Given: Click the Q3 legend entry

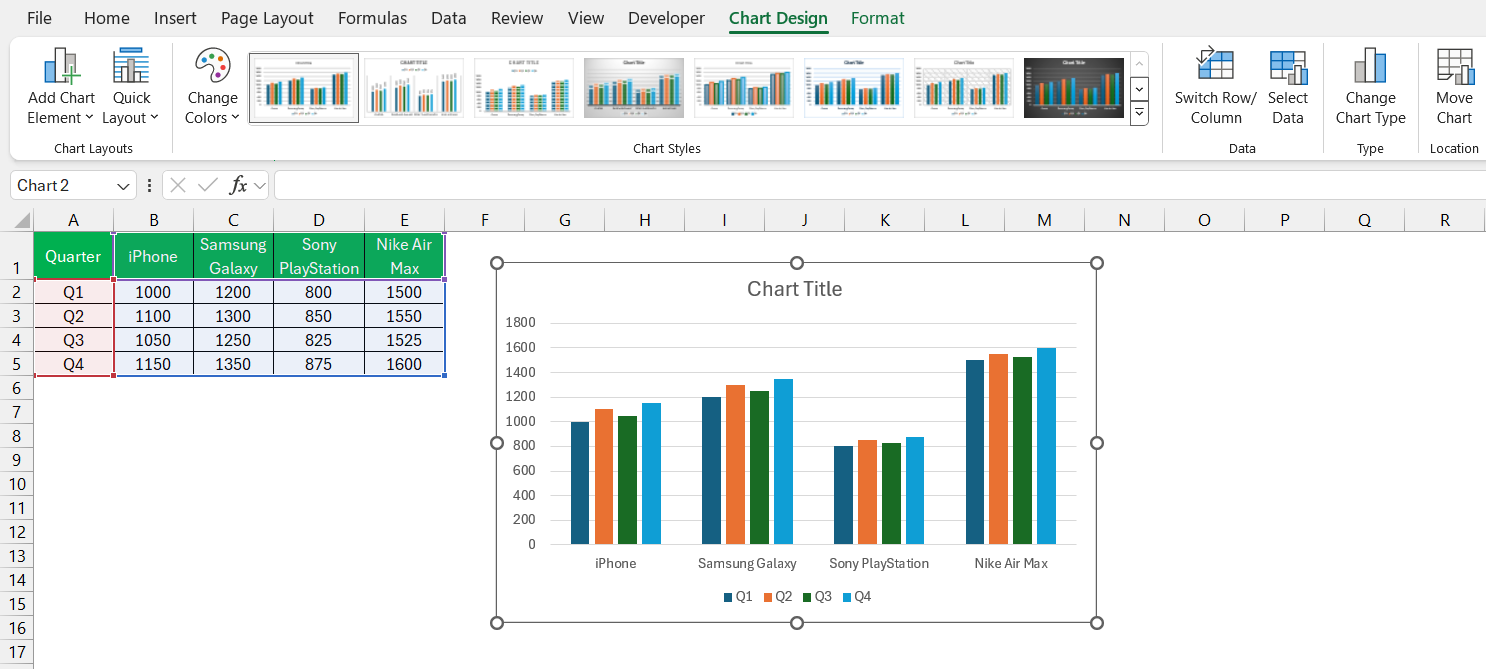Looking at the screenshot, I should (817, 597).
